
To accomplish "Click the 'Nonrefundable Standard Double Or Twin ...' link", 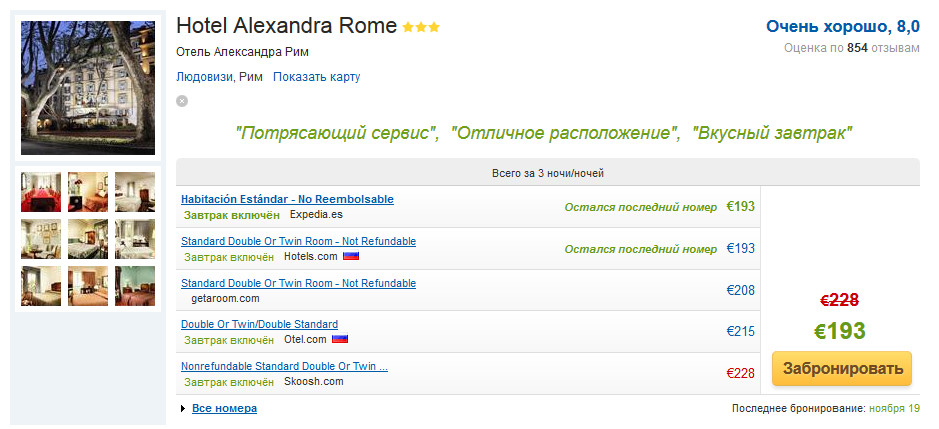I will [x=284, y=366].
